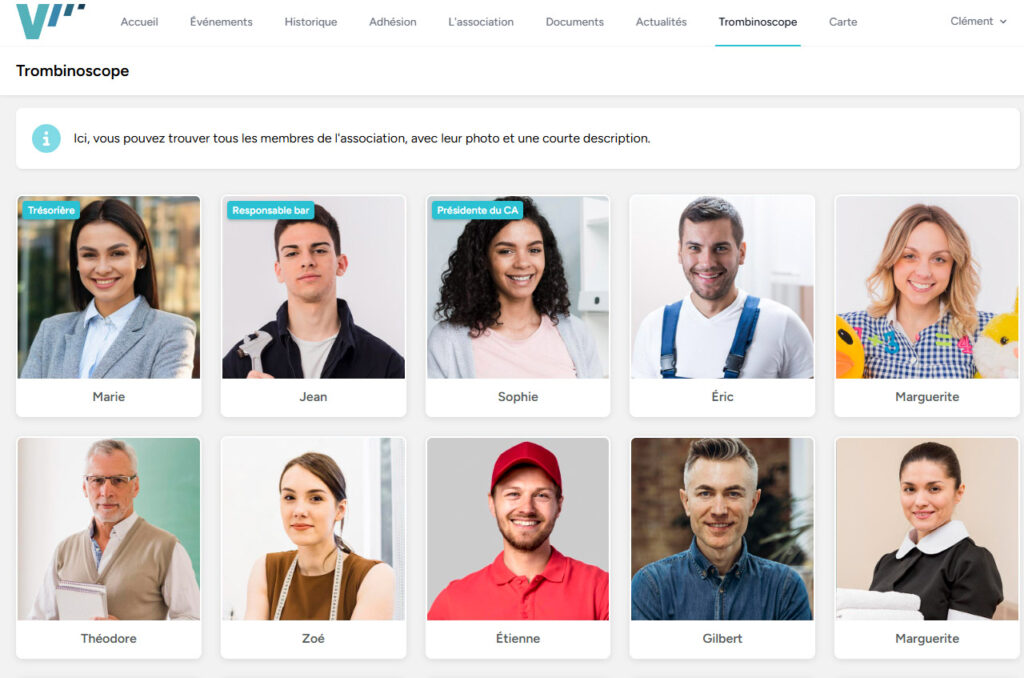The image size is (1024, 678).
Task: Open Théodore's profile card
Action: point(108,548)
